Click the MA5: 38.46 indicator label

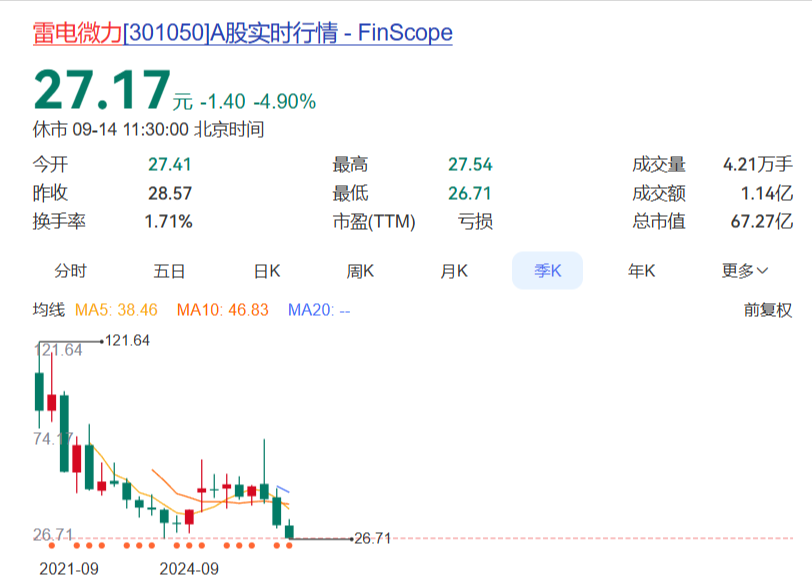point(116,310)
